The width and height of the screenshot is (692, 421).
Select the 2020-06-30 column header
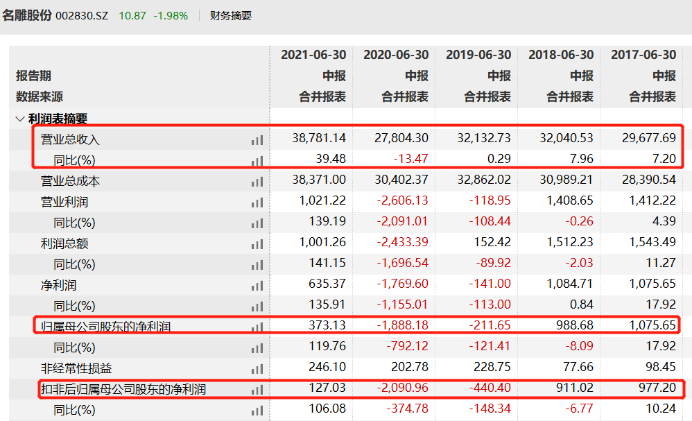(396, 55)
